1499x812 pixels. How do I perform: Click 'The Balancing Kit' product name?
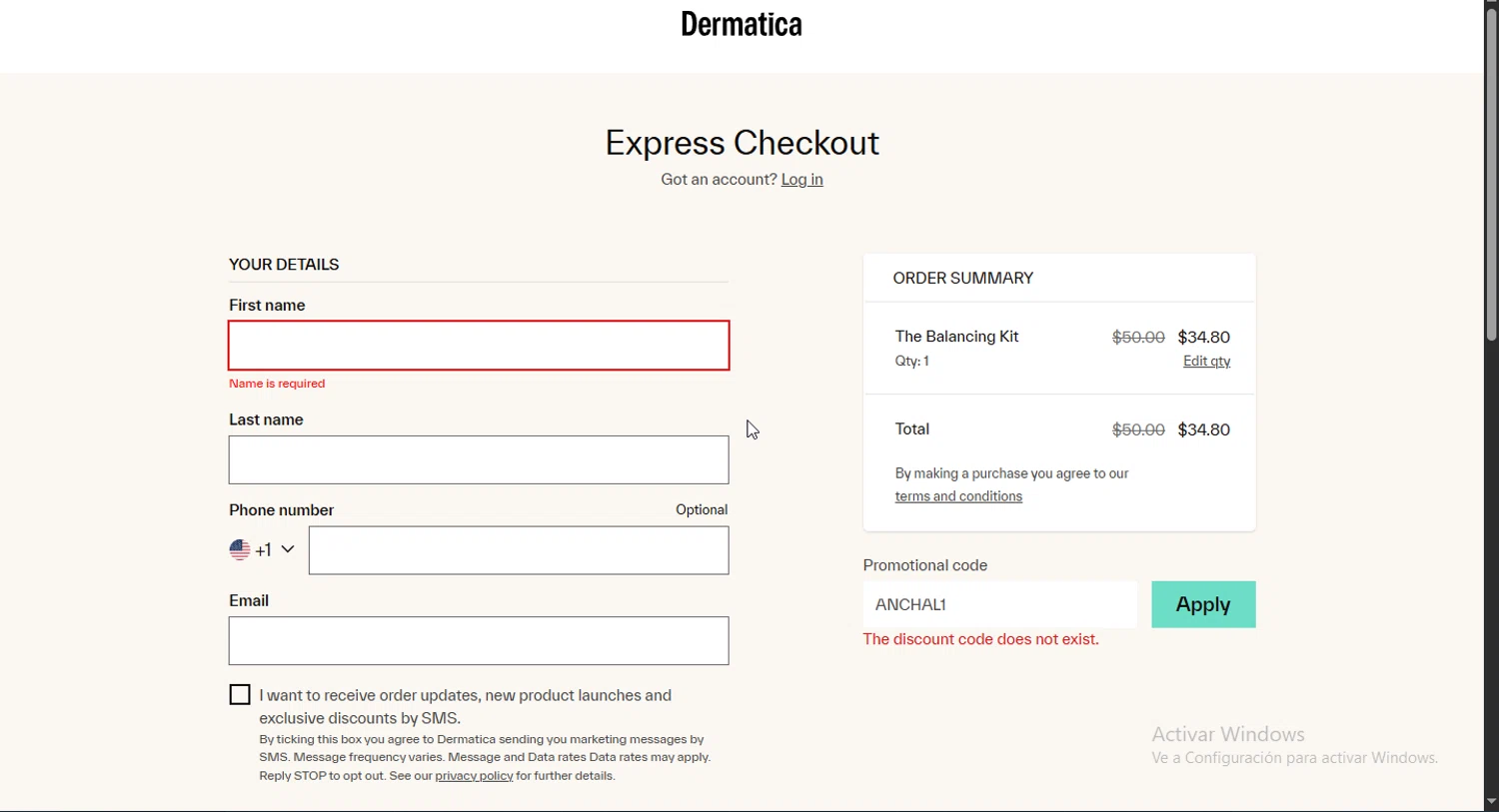coord(956,337)
